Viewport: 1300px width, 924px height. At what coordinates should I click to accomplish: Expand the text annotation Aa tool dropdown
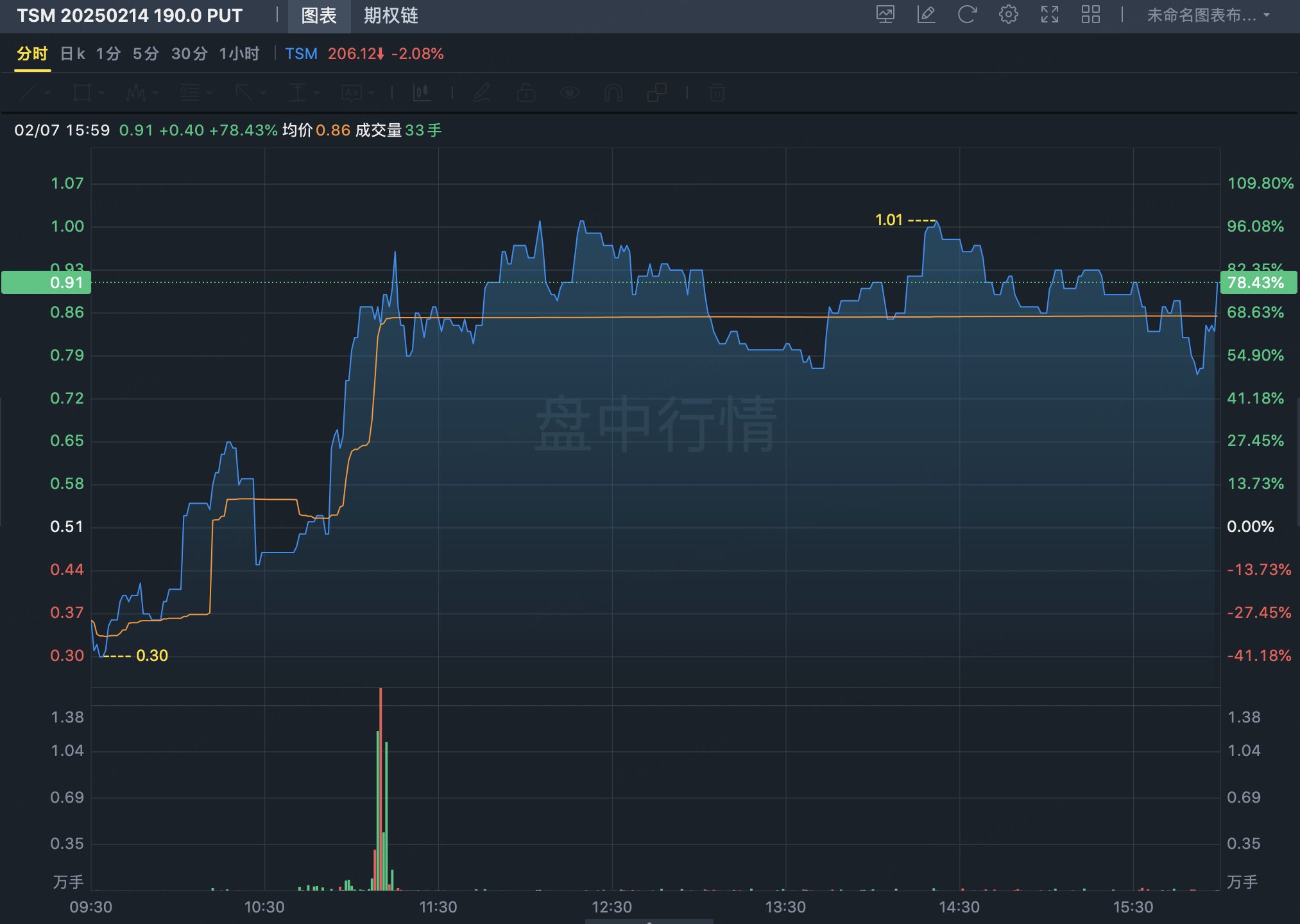(371, 93)
